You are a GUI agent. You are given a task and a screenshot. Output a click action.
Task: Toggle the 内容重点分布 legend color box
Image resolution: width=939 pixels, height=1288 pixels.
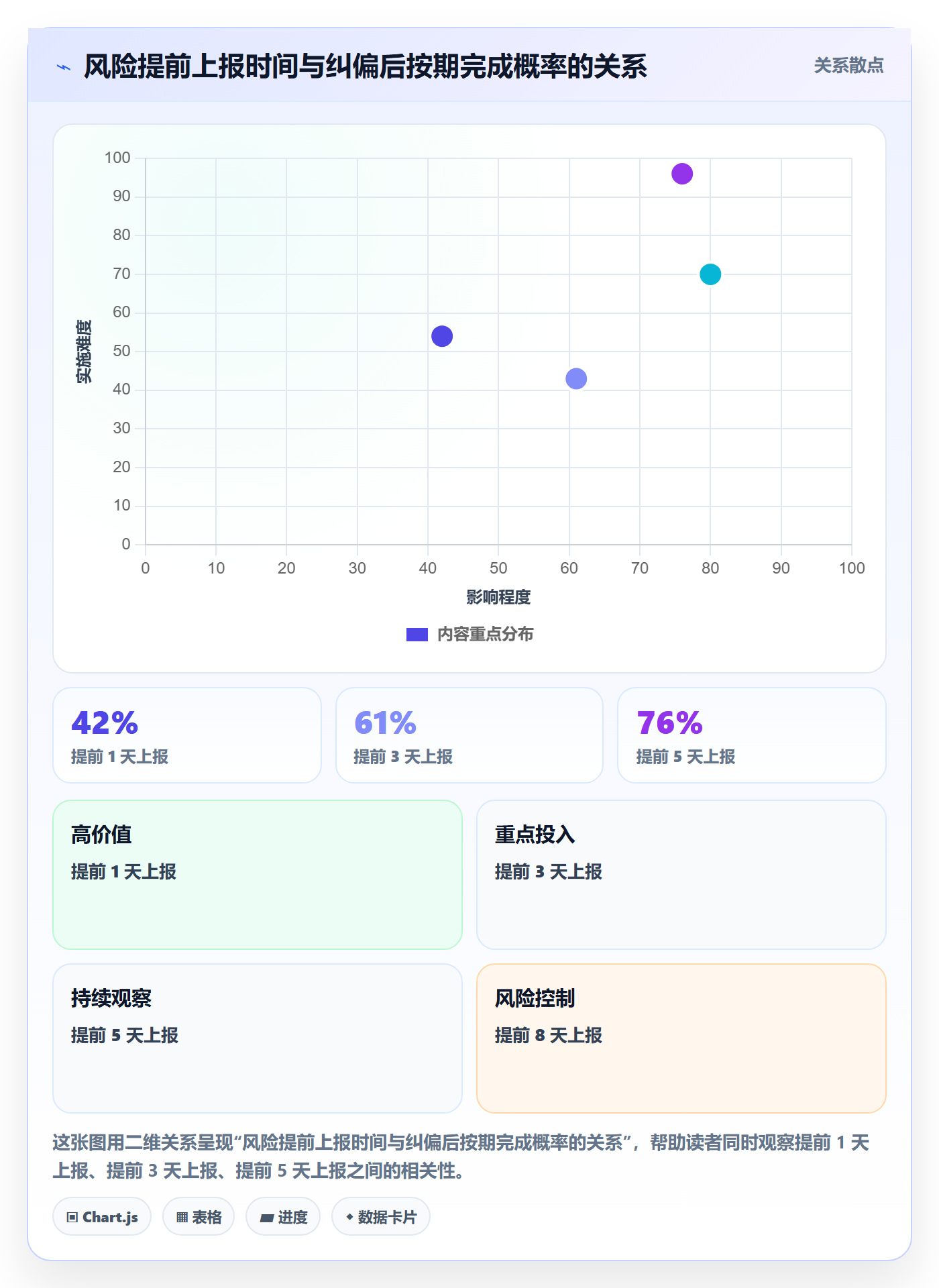(x=417, y=635)
